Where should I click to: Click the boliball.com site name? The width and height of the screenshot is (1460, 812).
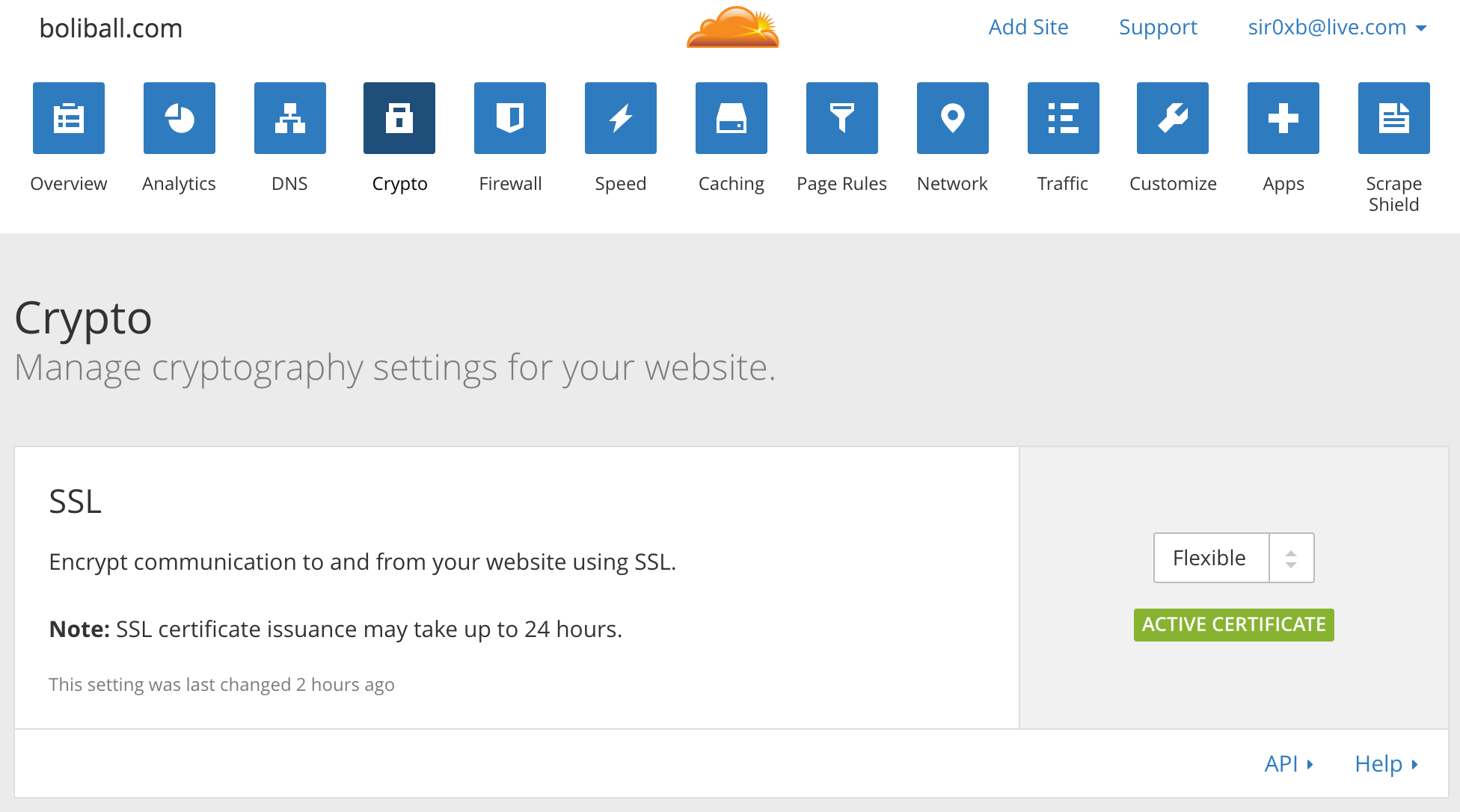tap(111, 28)
